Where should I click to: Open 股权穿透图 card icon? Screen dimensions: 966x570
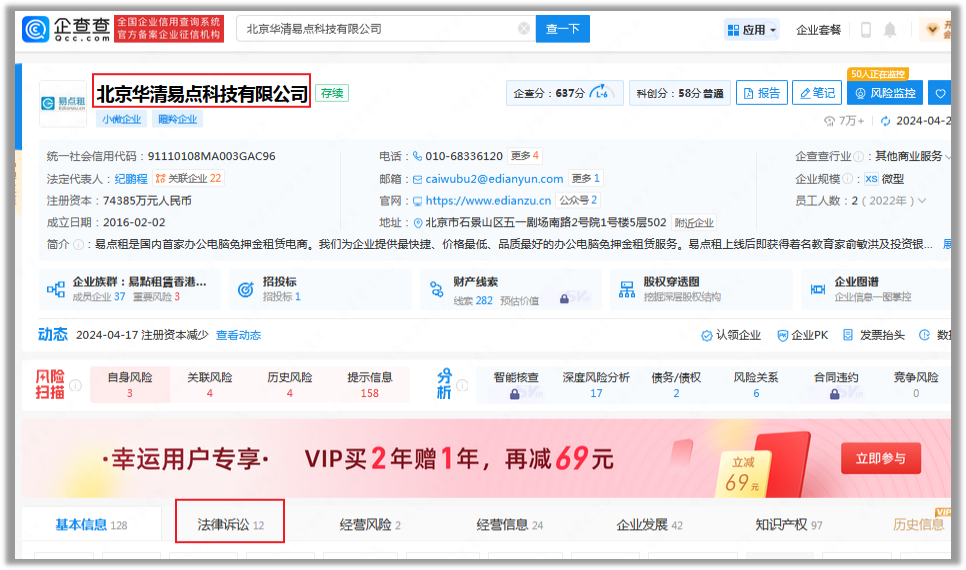(x=627, y=289)
